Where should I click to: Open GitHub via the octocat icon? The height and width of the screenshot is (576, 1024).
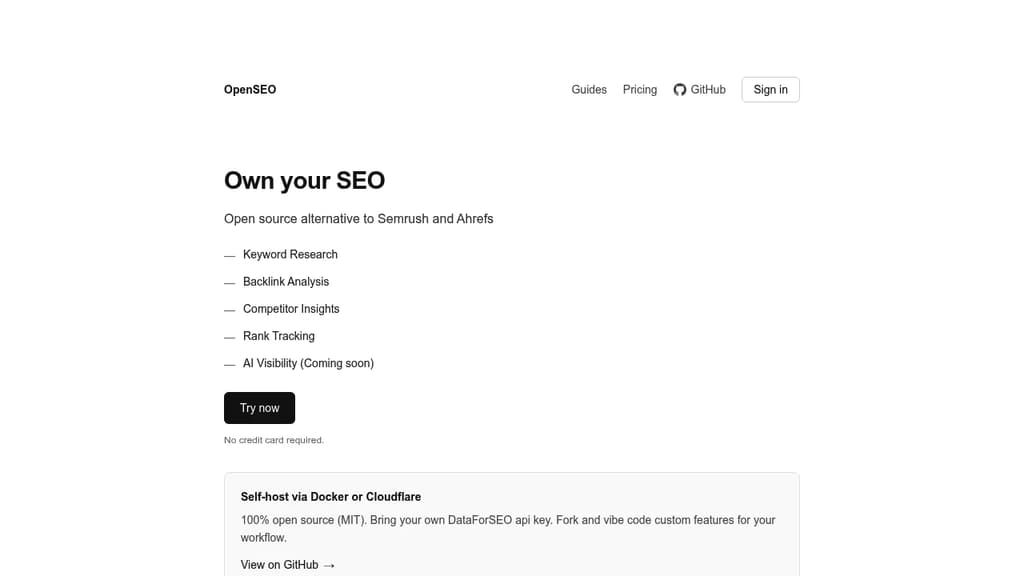(681, 89)
